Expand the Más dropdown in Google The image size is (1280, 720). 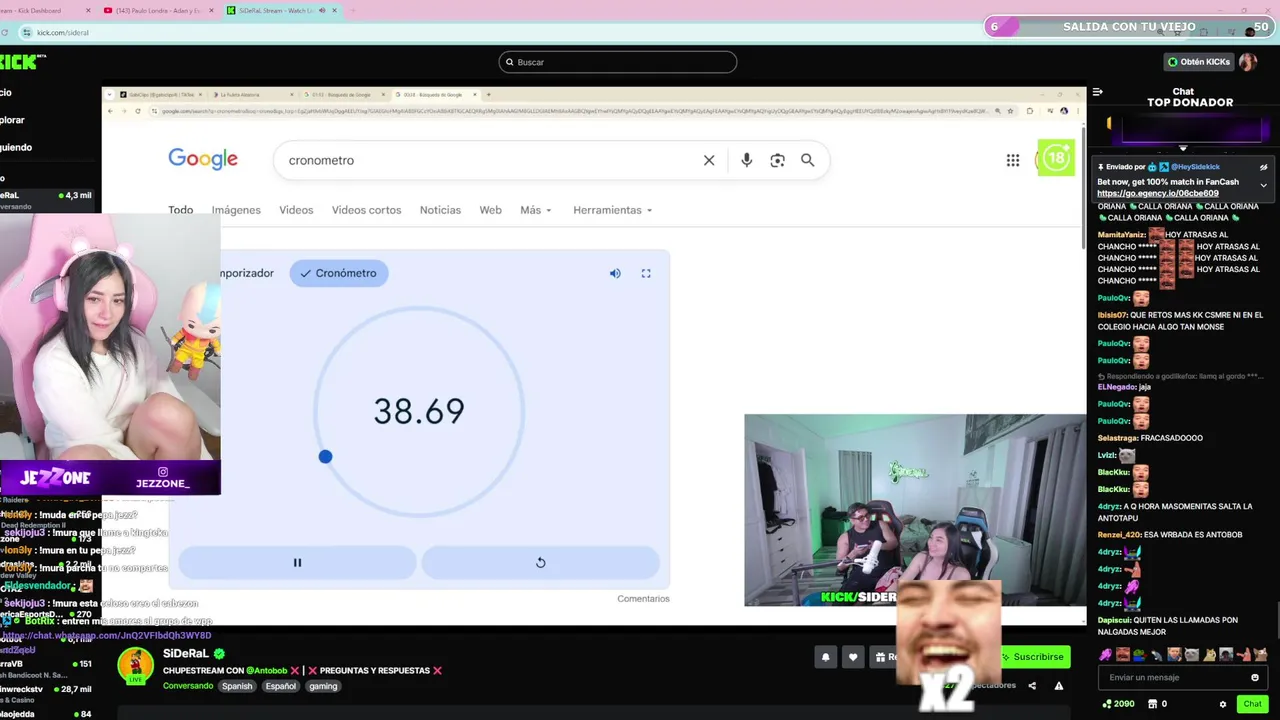(x=536, y=210)
